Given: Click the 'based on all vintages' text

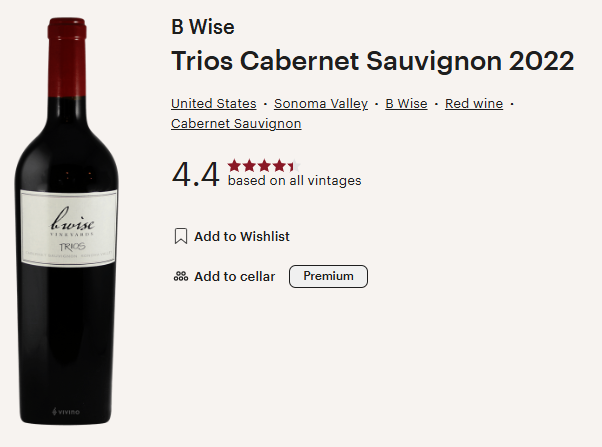Looking at the screenshot, I should (x=294, y=181).
